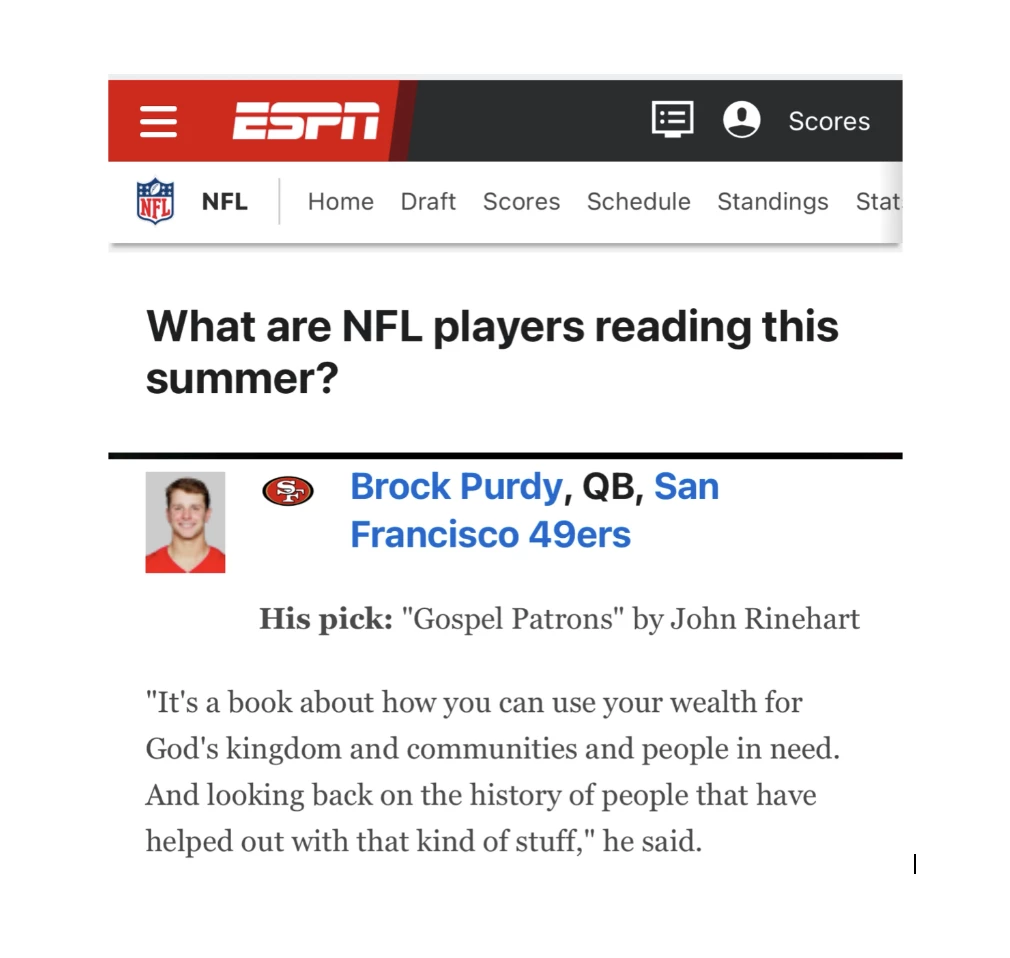
Task: Open the Brock Purdy player link
Action: [x=457, y=487]
